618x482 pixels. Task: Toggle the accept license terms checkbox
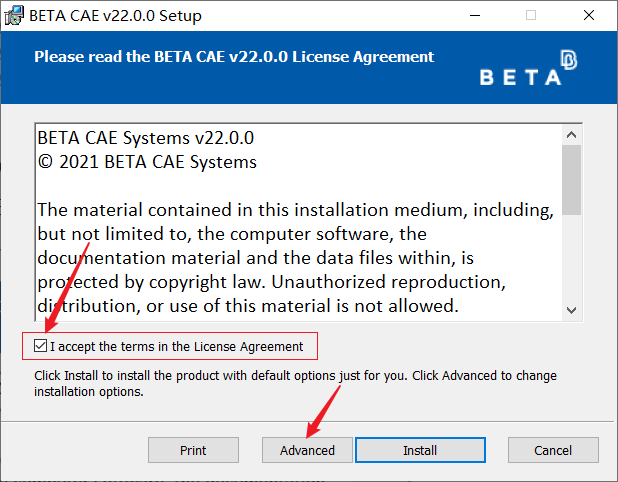coord(39,347)
